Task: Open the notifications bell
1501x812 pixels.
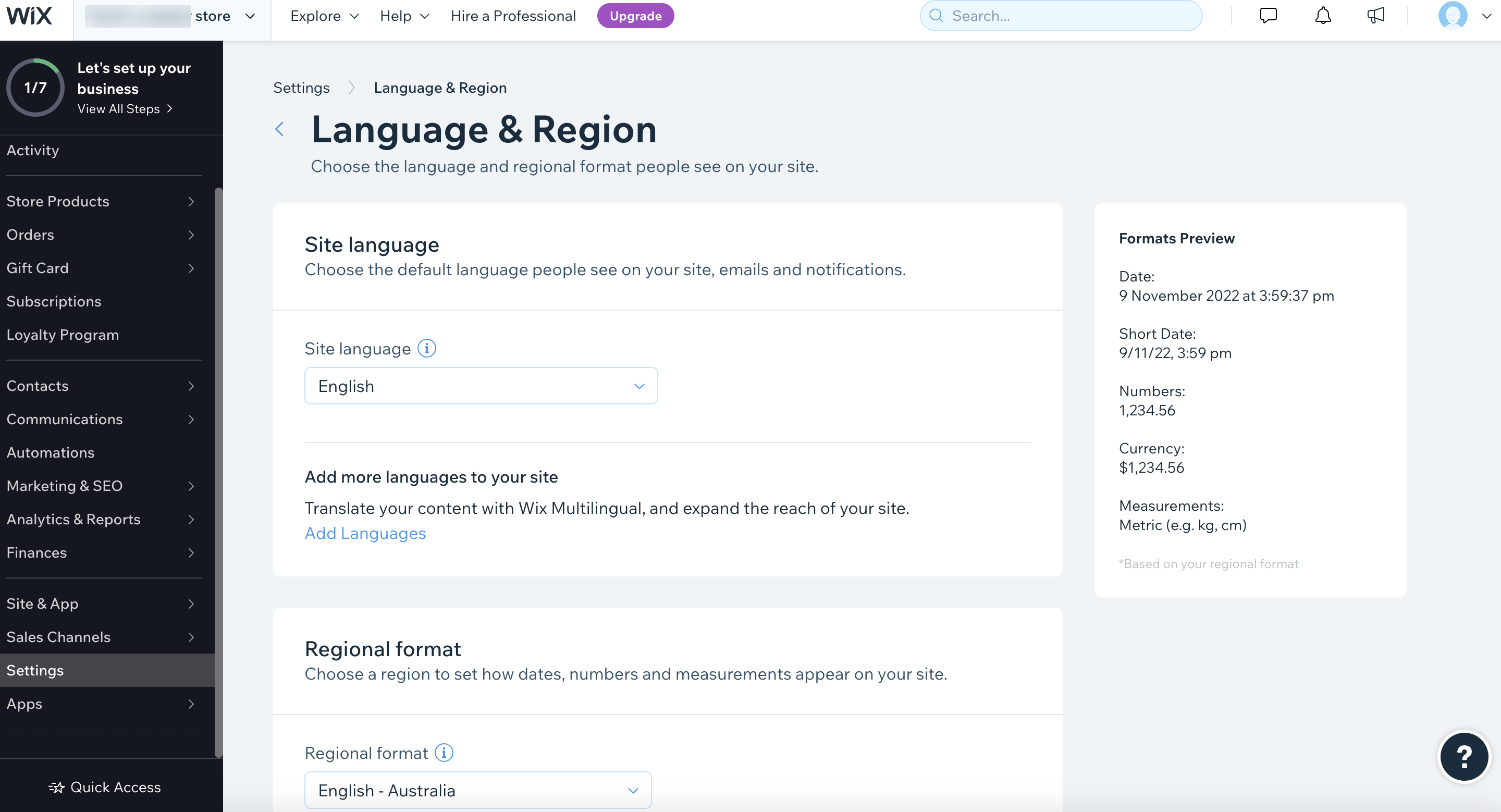Action: (x=1323, y=16)
